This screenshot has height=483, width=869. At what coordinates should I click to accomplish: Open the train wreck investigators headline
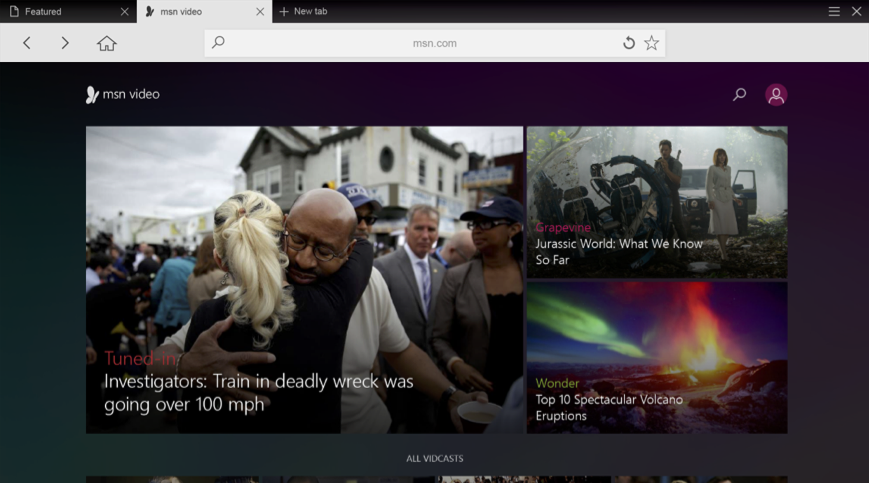(x=258, y=393)
